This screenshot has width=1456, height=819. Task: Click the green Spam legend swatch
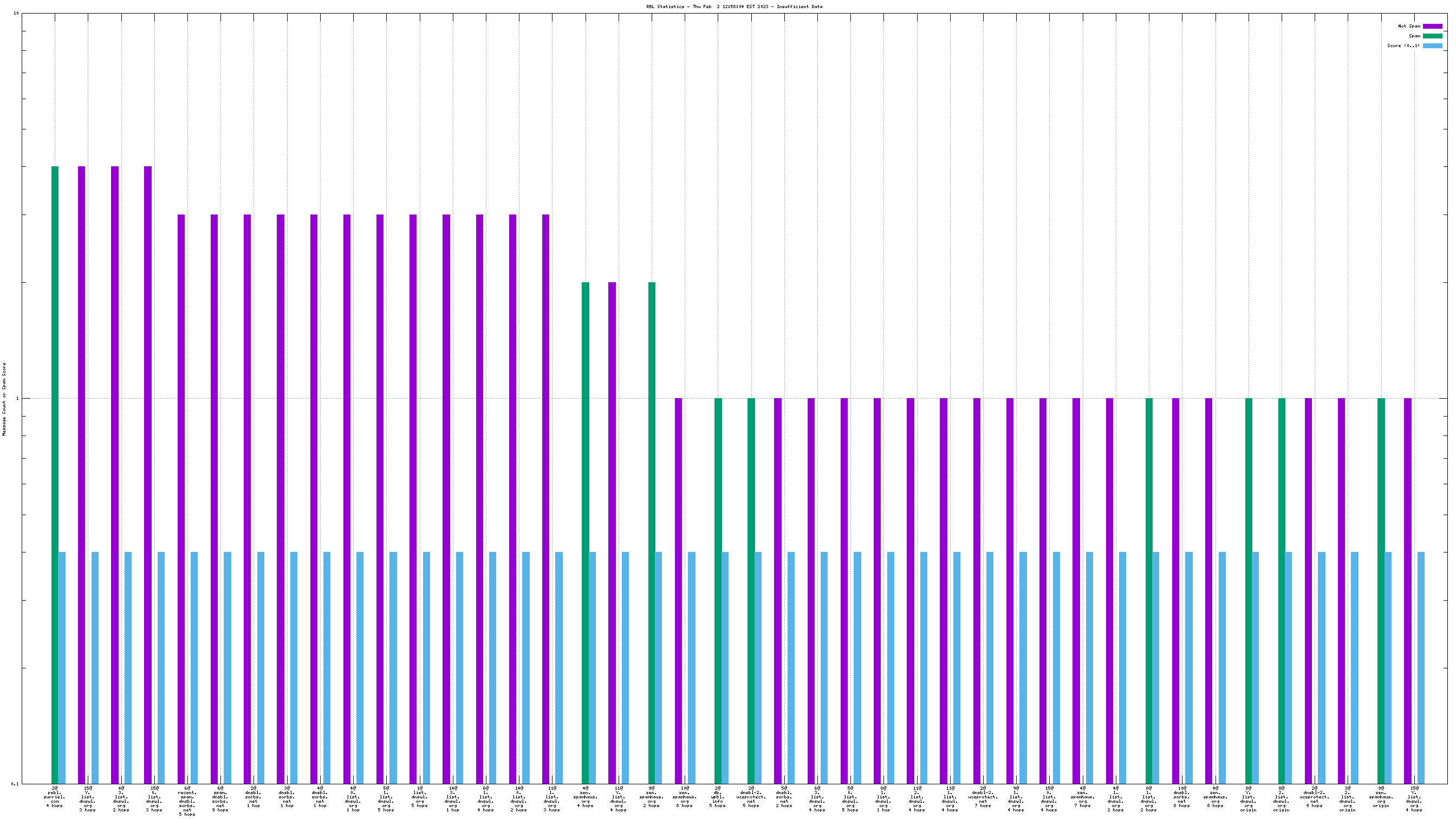coord(1432,36)
